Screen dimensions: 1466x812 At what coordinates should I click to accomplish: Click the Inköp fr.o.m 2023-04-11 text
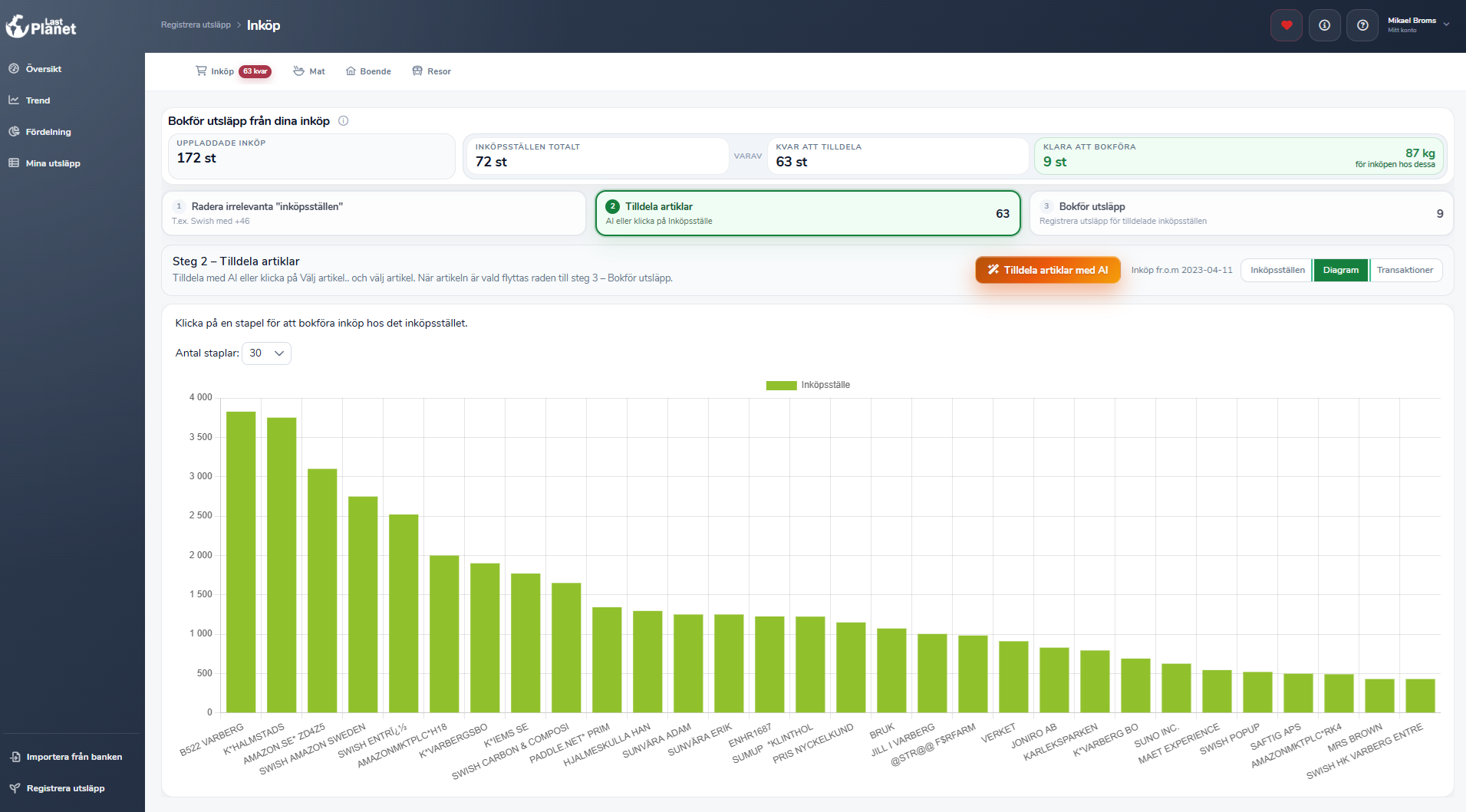coord(1181,270)
